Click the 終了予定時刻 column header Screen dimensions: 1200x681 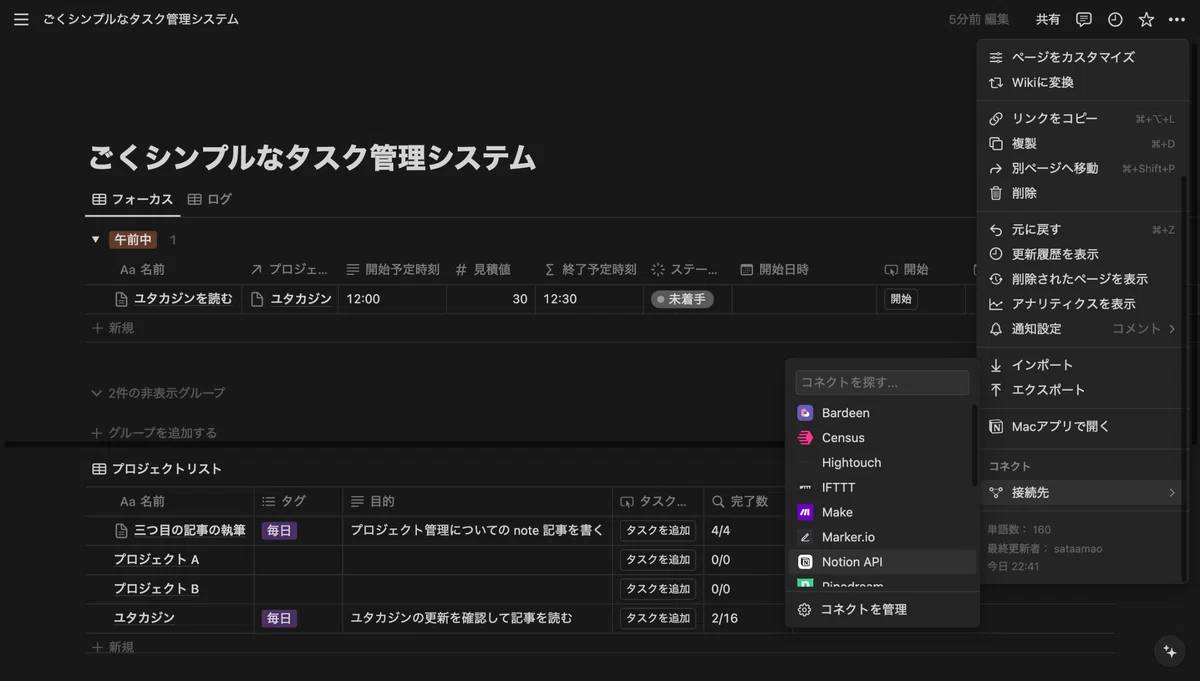click(590, 270)
